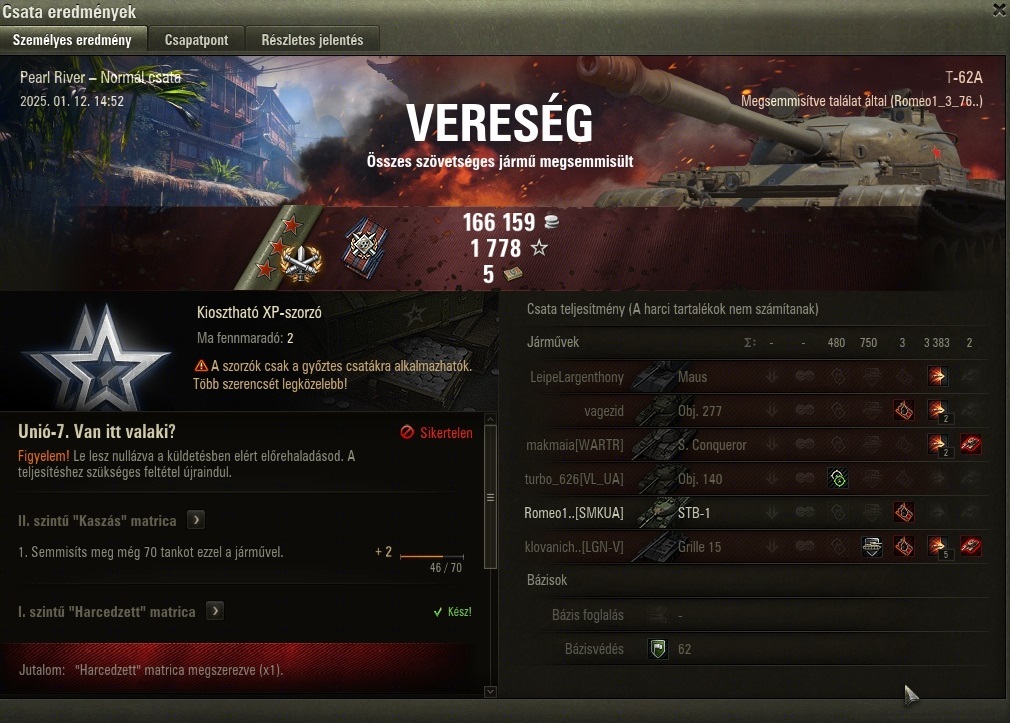1010x723 pixels.
Task: Click the mission list scrollbar handle
Action: coord(490,497)
